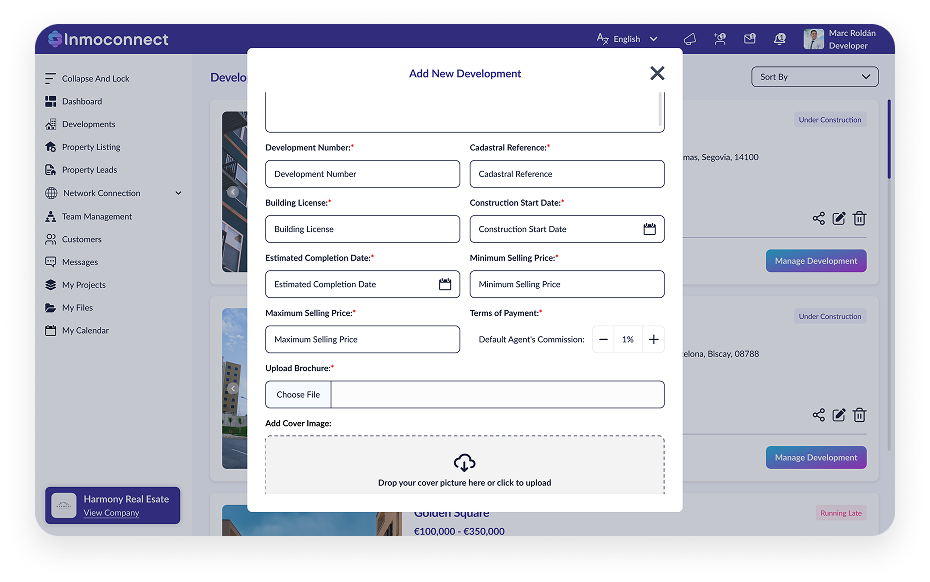Image resolution: width=930 pixels, height=582 pixels.
Task: Focus the Cadastral Reference input field
Action: (567, 174)
